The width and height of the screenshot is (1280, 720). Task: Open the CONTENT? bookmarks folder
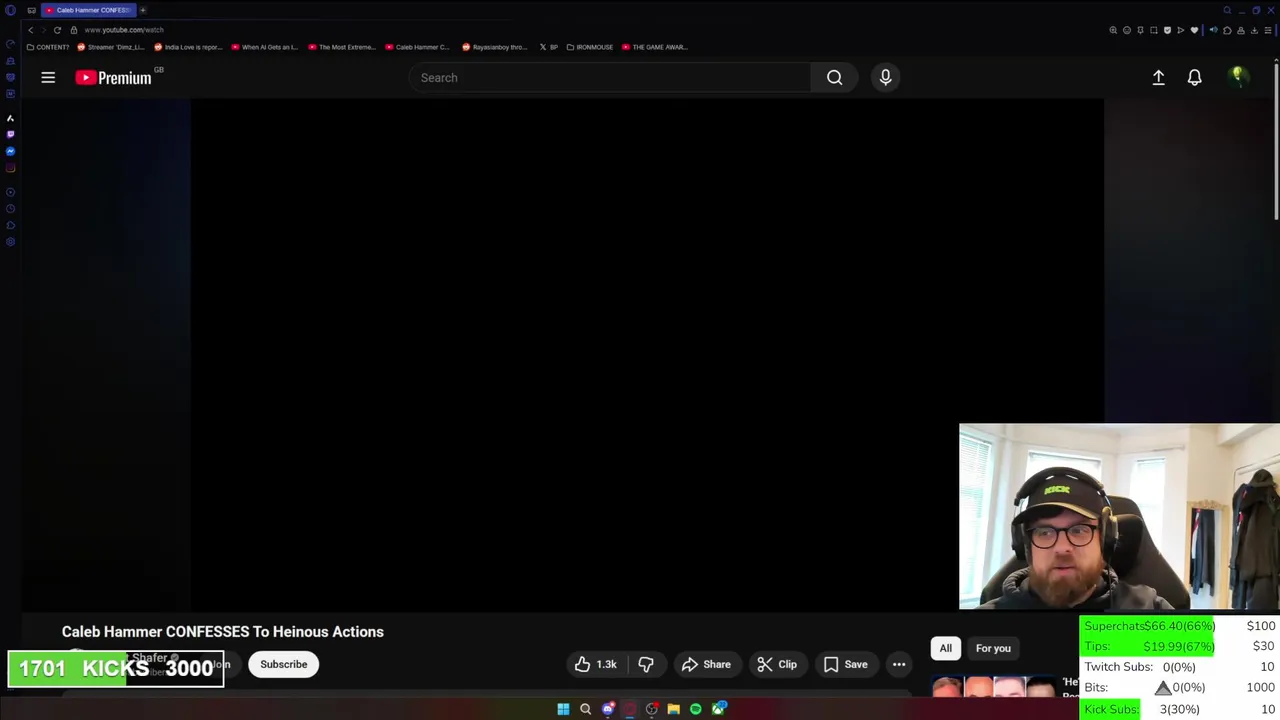click(48, 47)
